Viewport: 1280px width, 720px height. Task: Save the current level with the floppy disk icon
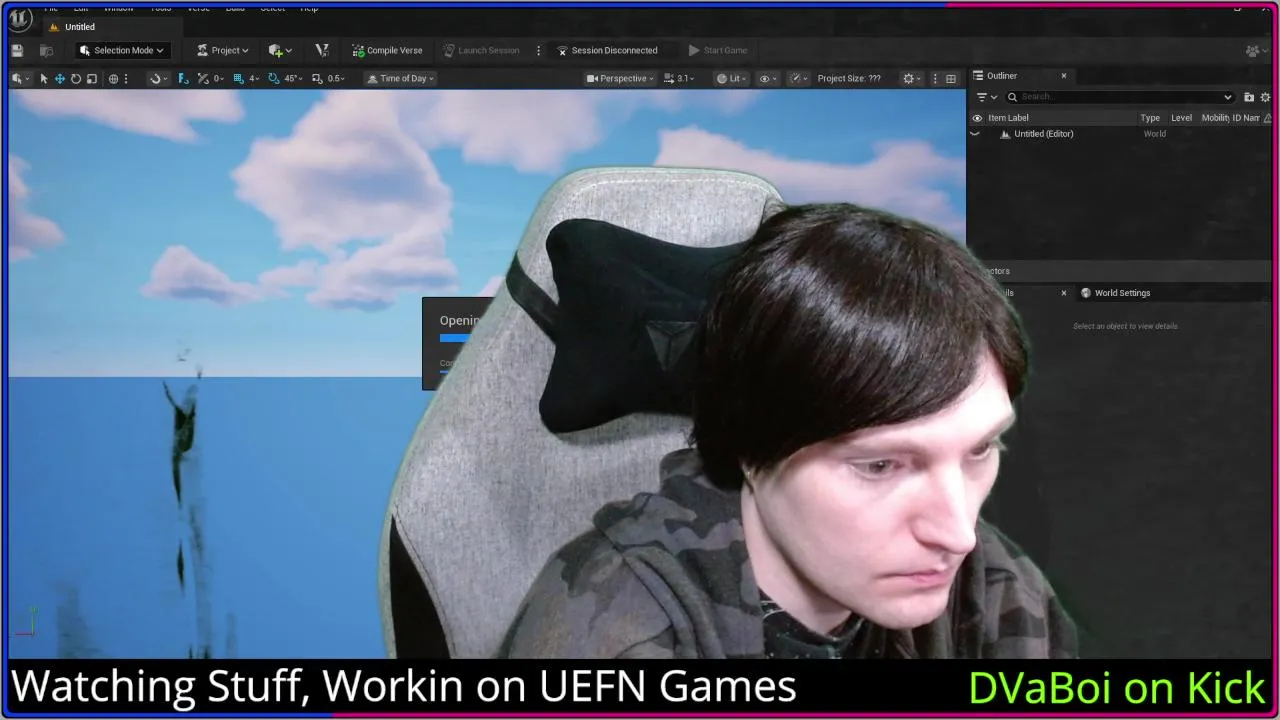(17, 50)
